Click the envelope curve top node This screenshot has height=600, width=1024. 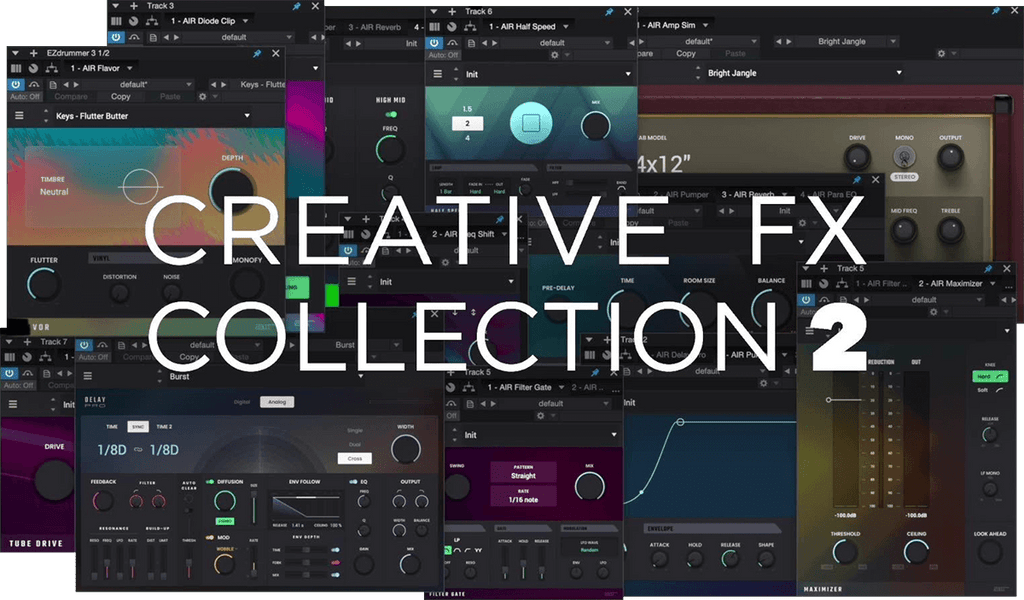tap(680, 422)
